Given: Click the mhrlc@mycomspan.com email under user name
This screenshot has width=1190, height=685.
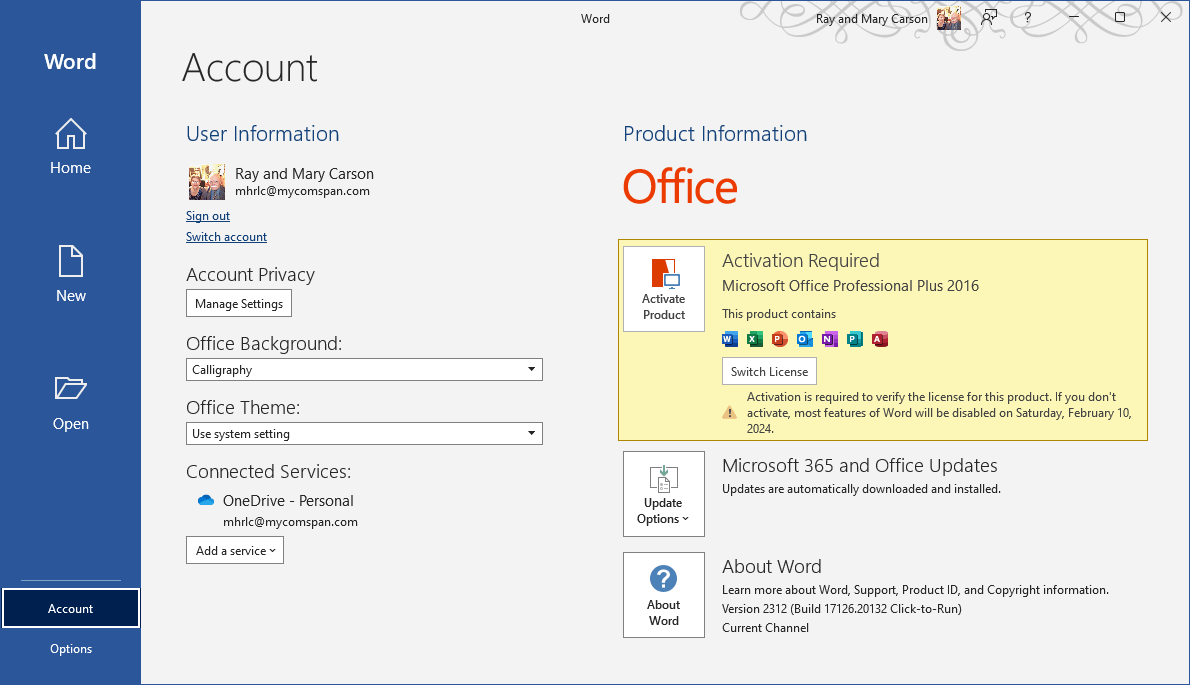Looking at the screenshot, I should click(302, 191).
